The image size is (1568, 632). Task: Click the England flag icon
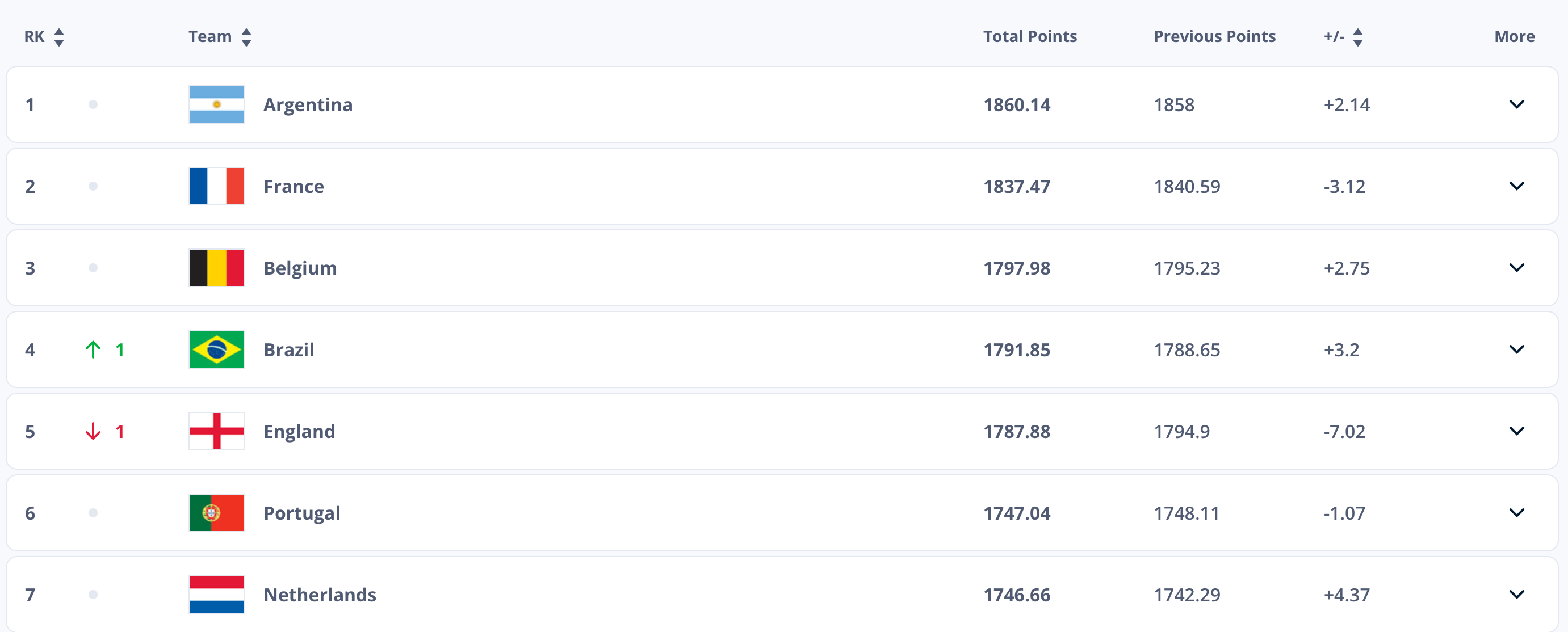(217, 431)
